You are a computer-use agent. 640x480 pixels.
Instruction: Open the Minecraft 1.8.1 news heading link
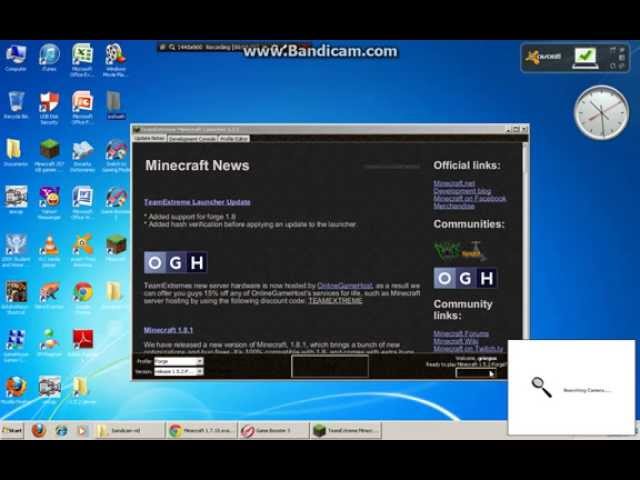168,330
